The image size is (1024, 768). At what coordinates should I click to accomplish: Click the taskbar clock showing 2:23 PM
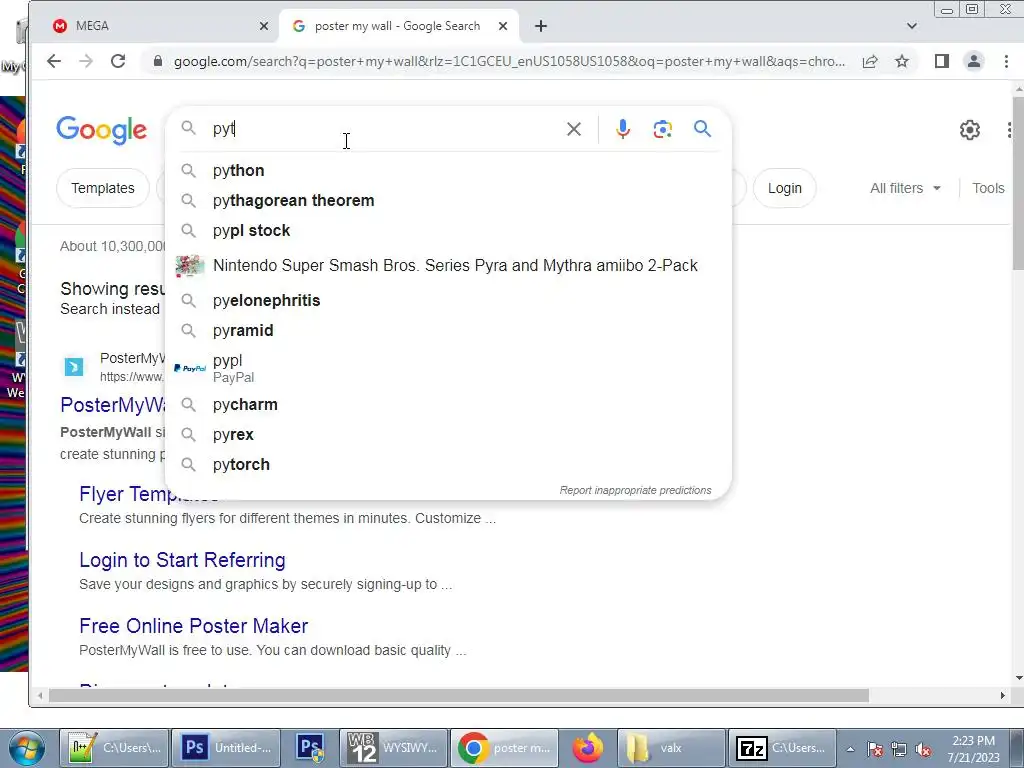[x=973, y=748]
